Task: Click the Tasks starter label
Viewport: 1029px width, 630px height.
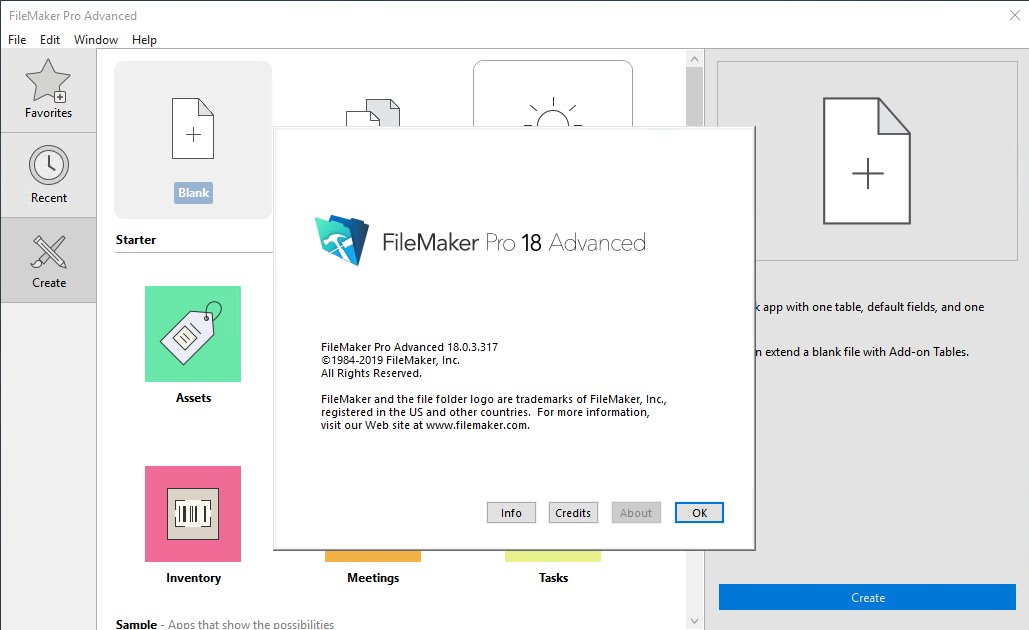Action: [x=553, y=578]
